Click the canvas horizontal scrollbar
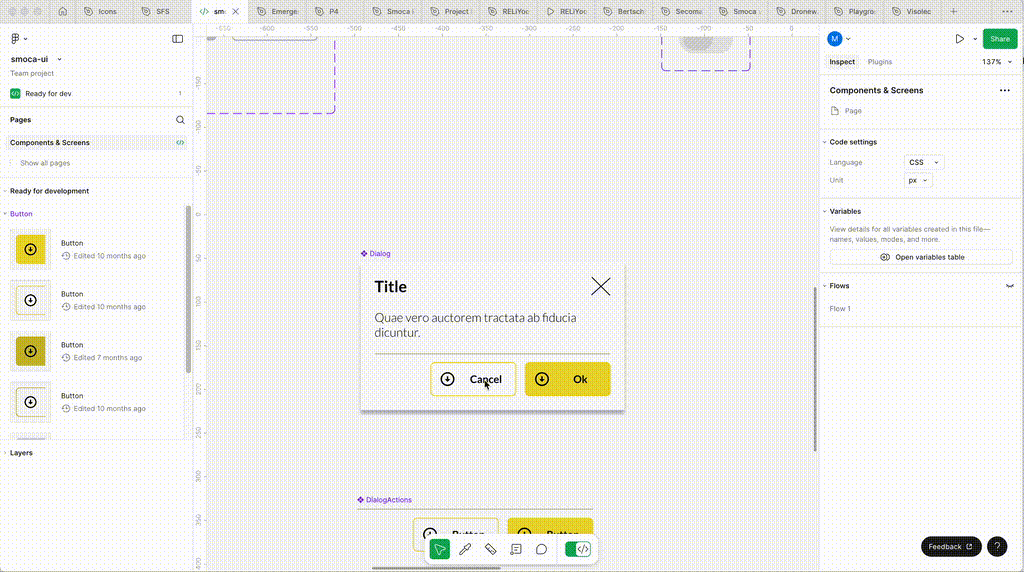This screenshot has height=572, width=1024. (x=436, y=568)
